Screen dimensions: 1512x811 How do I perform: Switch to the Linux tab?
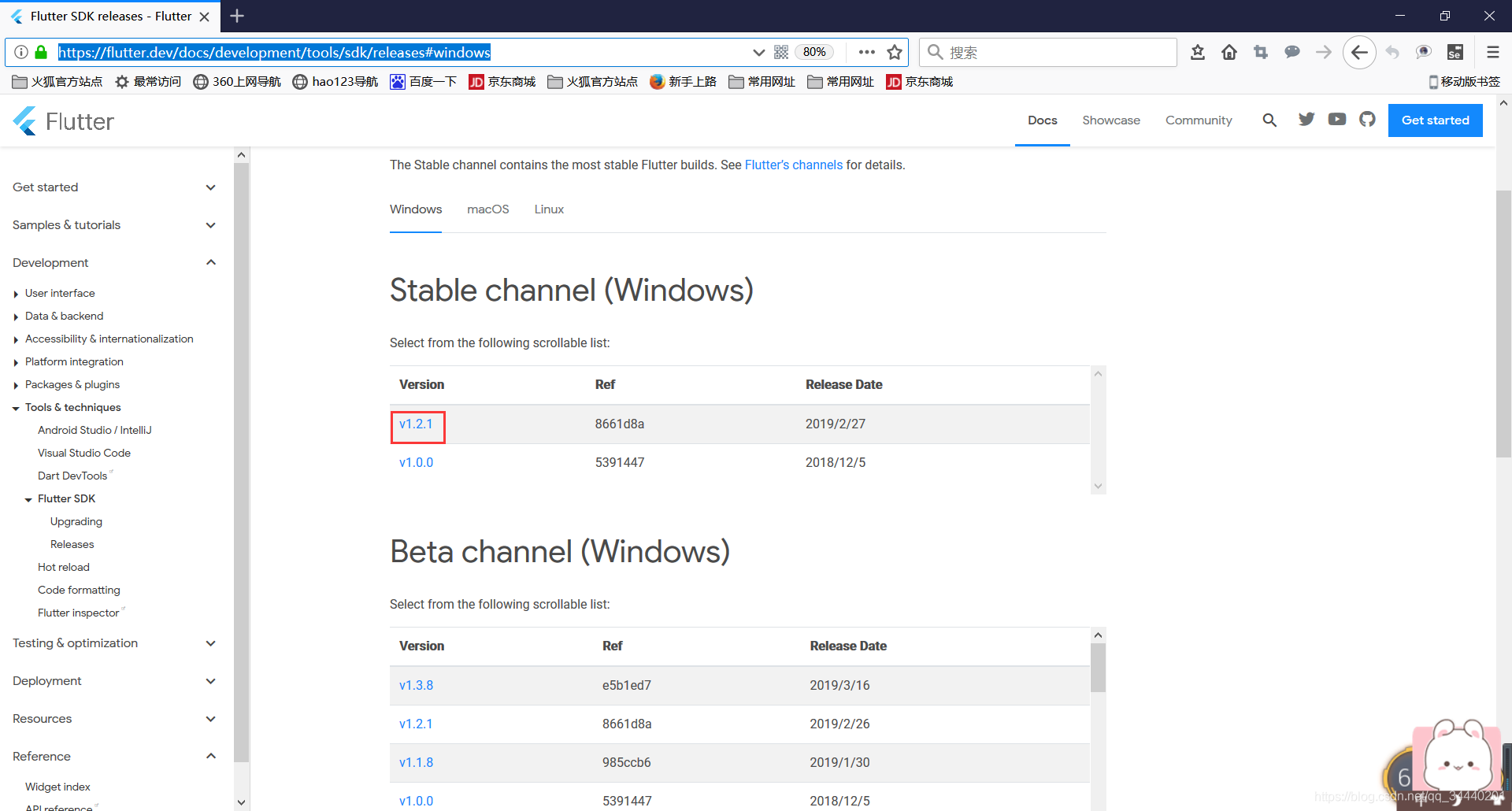pyautogui.click(x=549, y=209)
